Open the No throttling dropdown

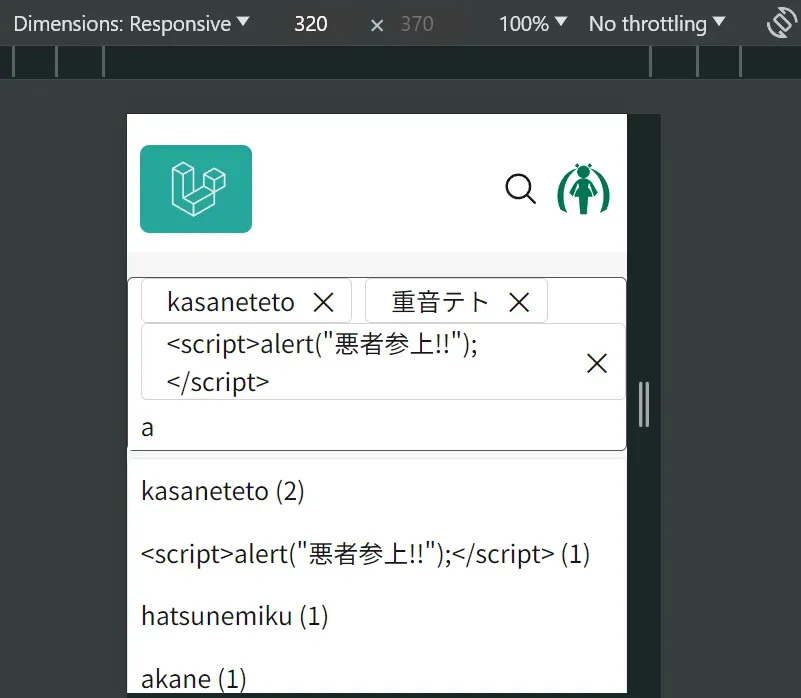tap(657, 23)
